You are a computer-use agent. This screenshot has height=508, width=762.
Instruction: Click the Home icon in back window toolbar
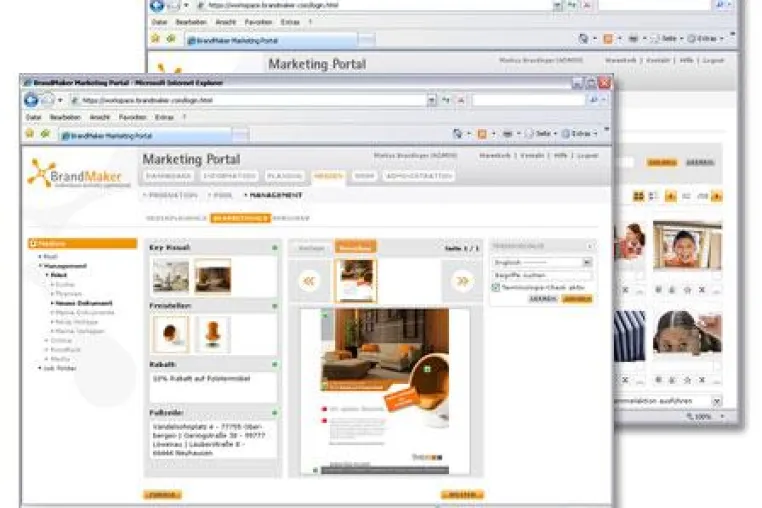point(583,38)
